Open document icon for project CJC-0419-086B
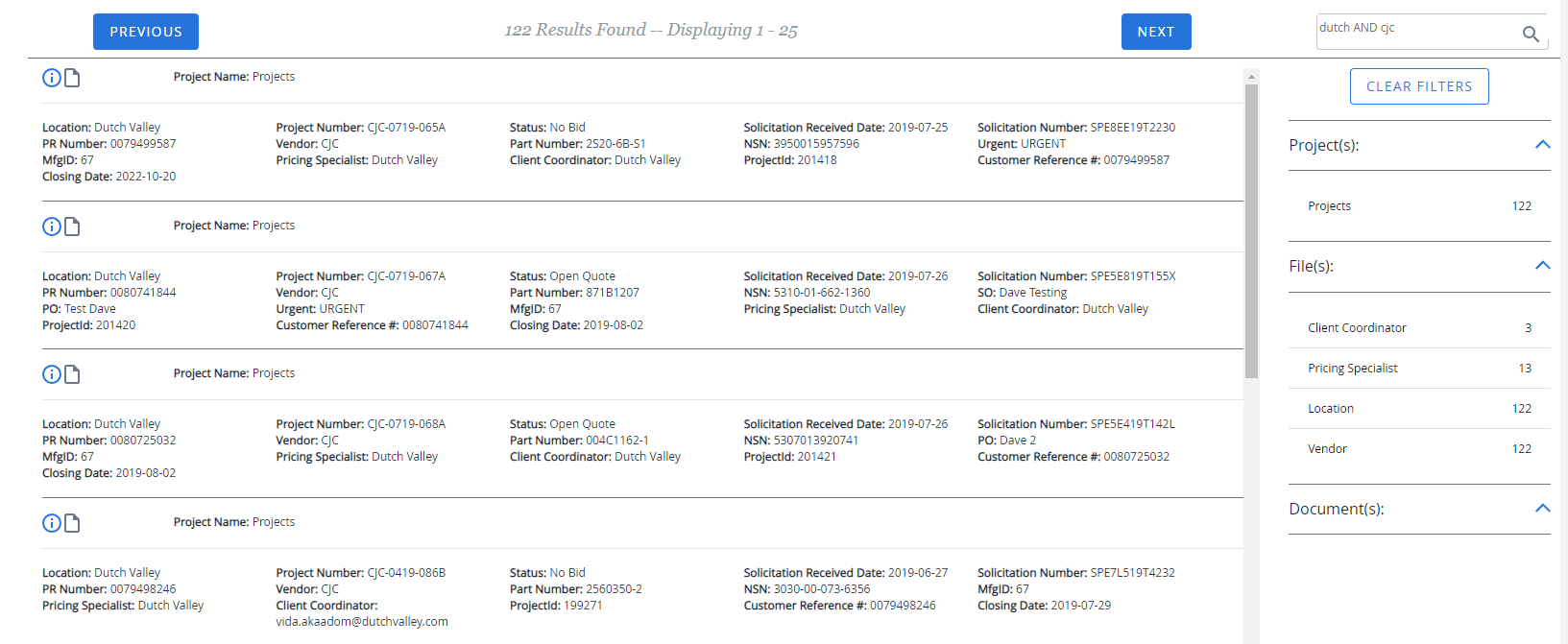This screenshot has width=1568, height=644. point(72,523)
